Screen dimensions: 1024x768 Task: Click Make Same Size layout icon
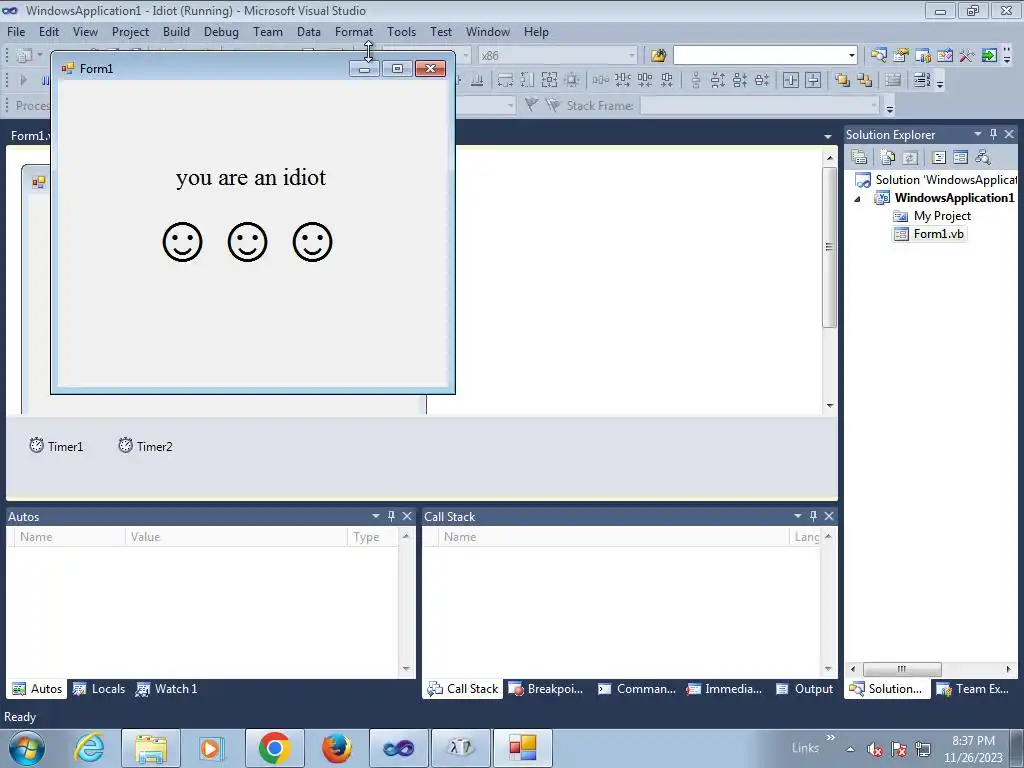tap(549, 80)
